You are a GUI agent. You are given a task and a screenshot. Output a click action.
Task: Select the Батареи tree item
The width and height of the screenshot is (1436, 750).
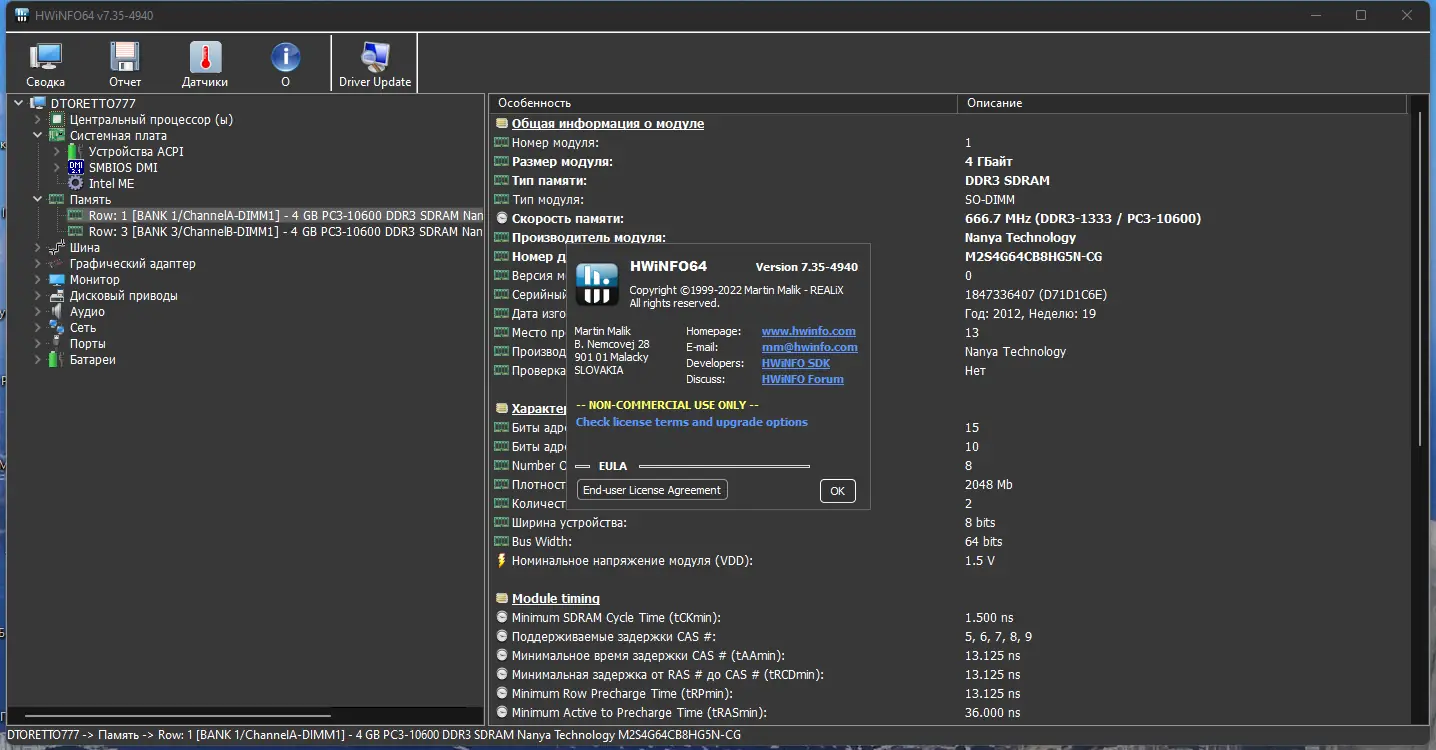point(92,360)
